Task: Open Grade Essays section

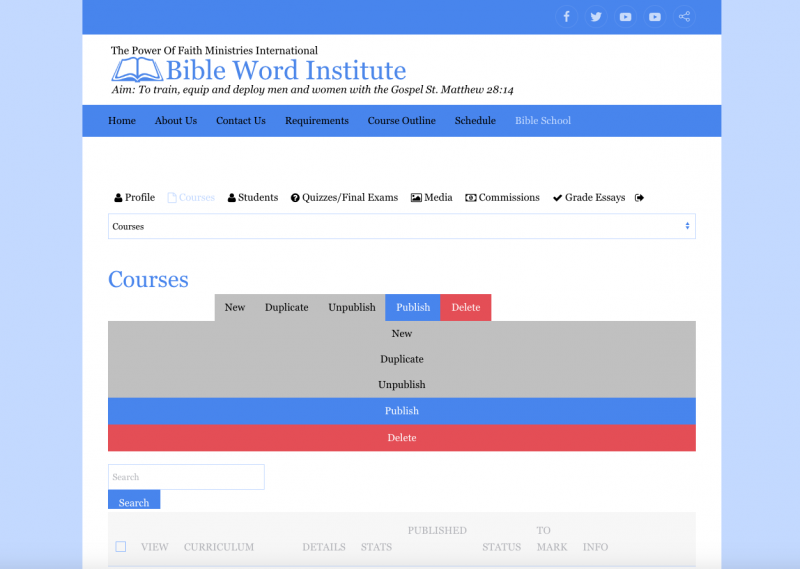Action: point(589,197)
